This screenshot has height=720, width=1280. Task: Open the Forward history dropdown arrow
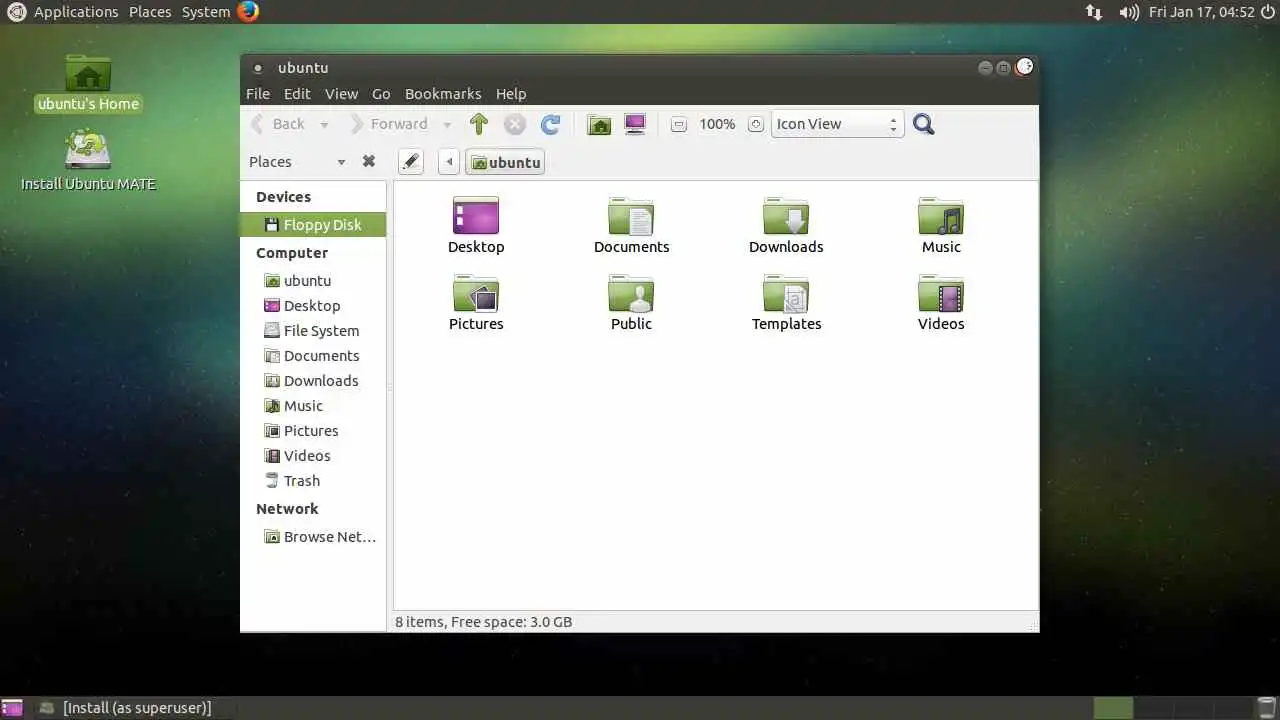click(447, 125)
